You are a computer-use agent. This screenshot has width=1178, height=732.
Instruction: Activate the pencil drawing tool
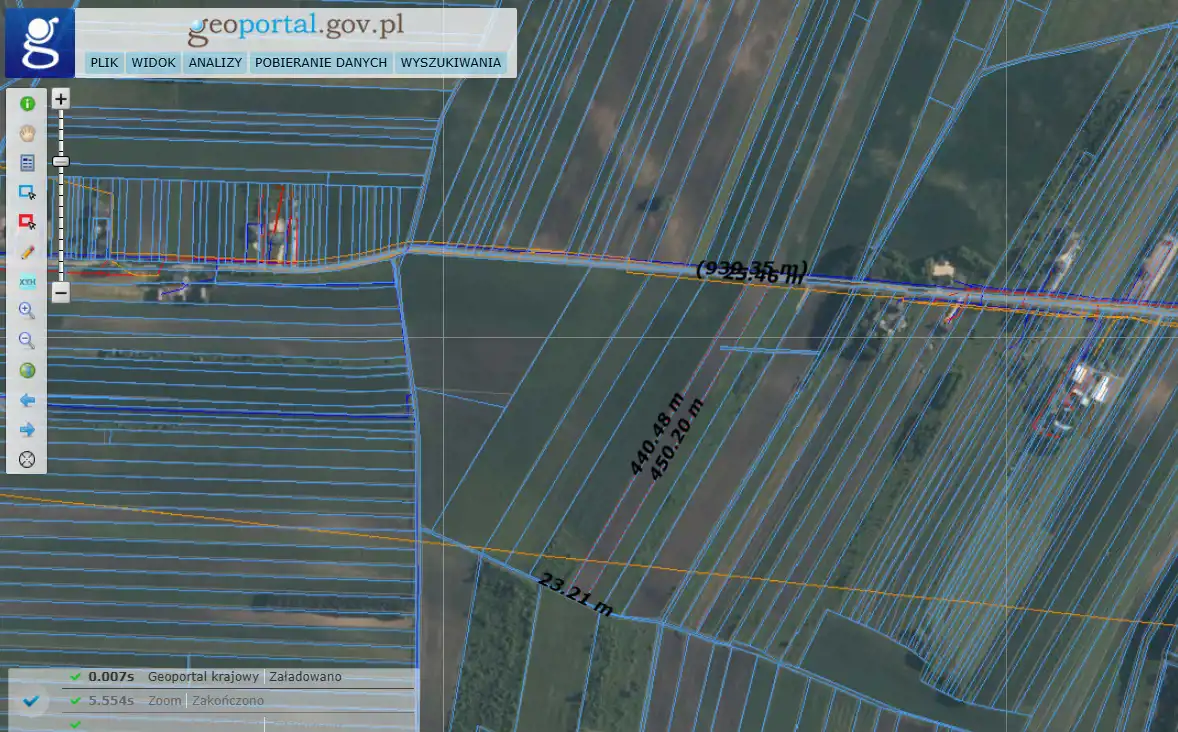(x=27, y=252)
